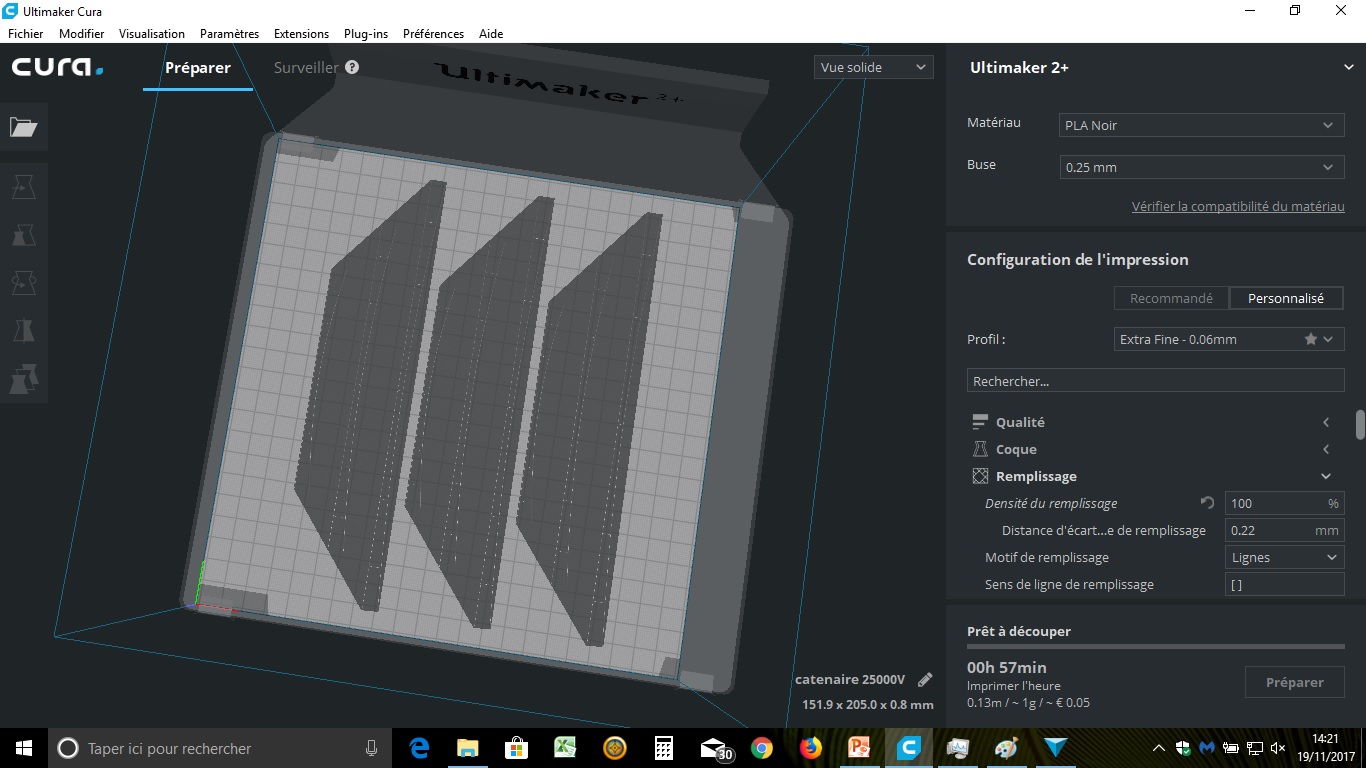The image size is (1366, 768).
Task: Reset Densité du remplissage with revert arrow
Action: point(1207,503)
